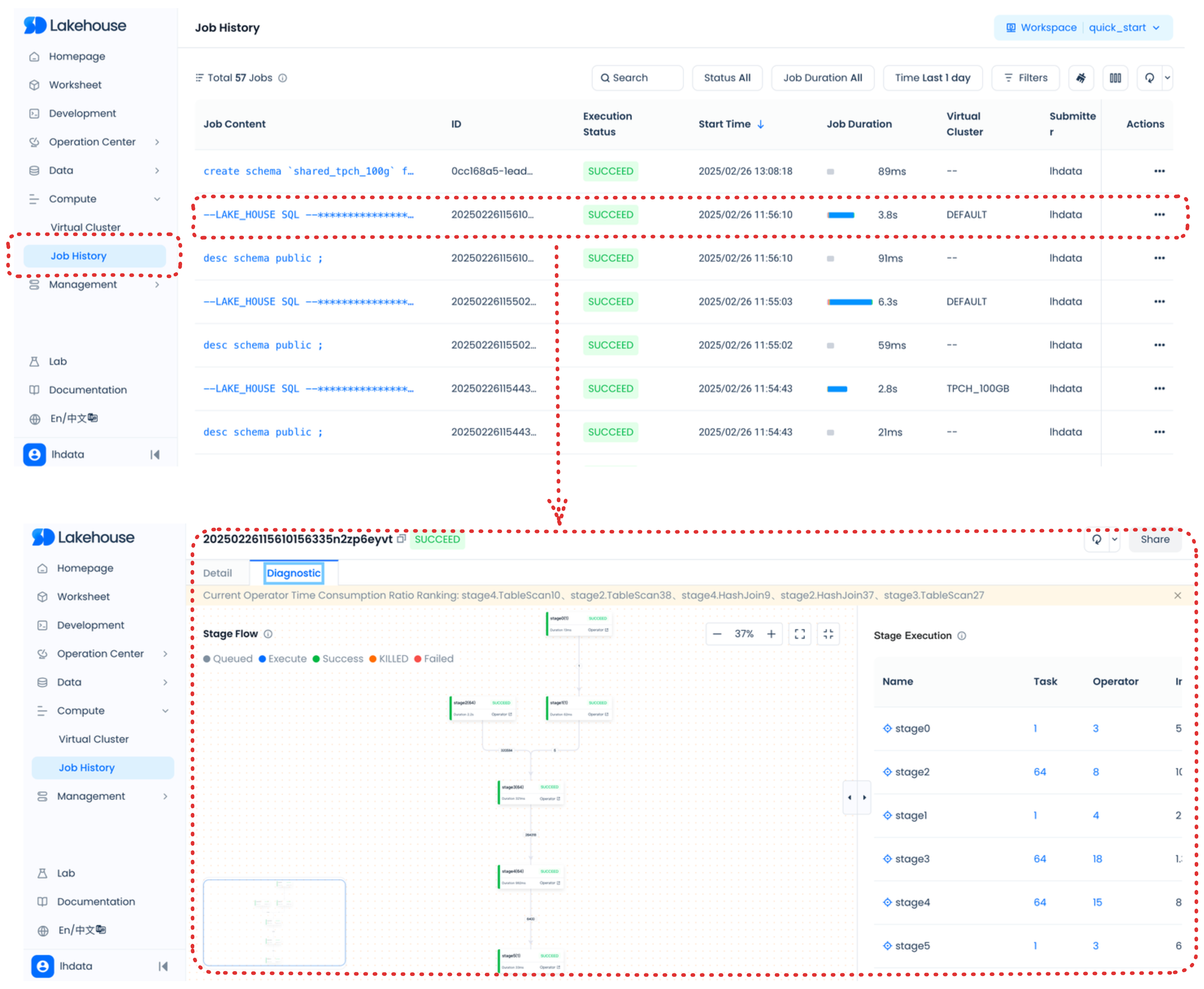This screenshot has width=1204, height=989.
Task: Open the create schema shared_tpch_100g job link
Action: (308, 171)
